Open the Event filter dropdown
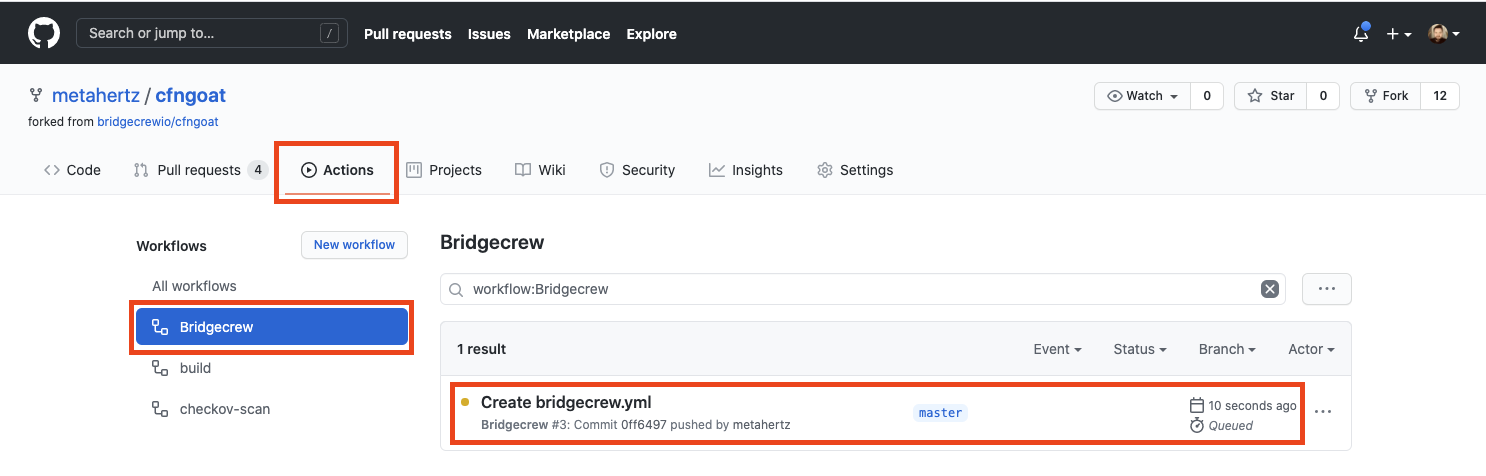The image size is (1486, 476). 1058,349
